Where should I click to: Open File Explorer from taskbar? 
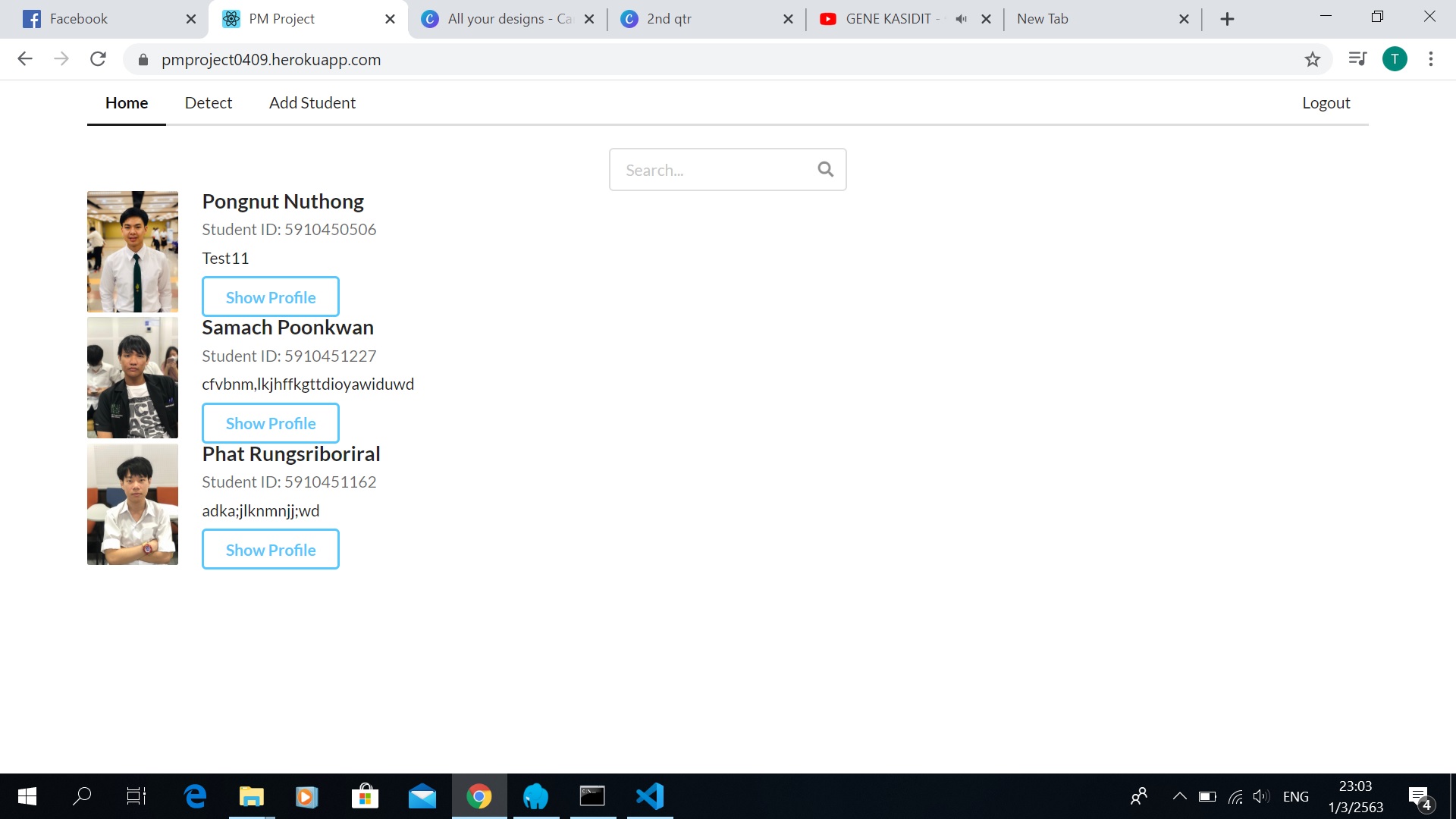point(252,796)
